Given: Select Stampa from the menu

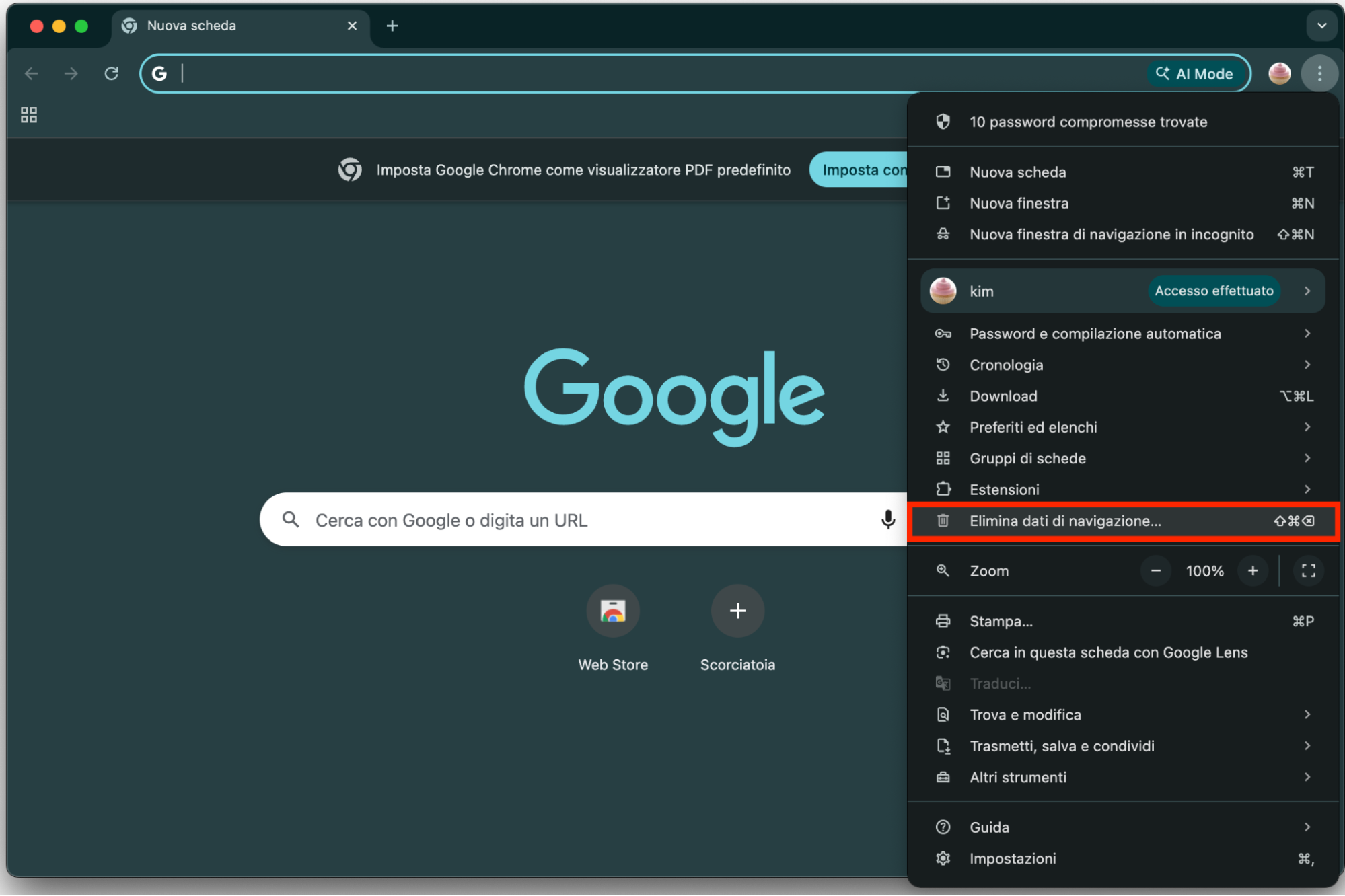Looking at the screenshot, I should pos(1122,621).
